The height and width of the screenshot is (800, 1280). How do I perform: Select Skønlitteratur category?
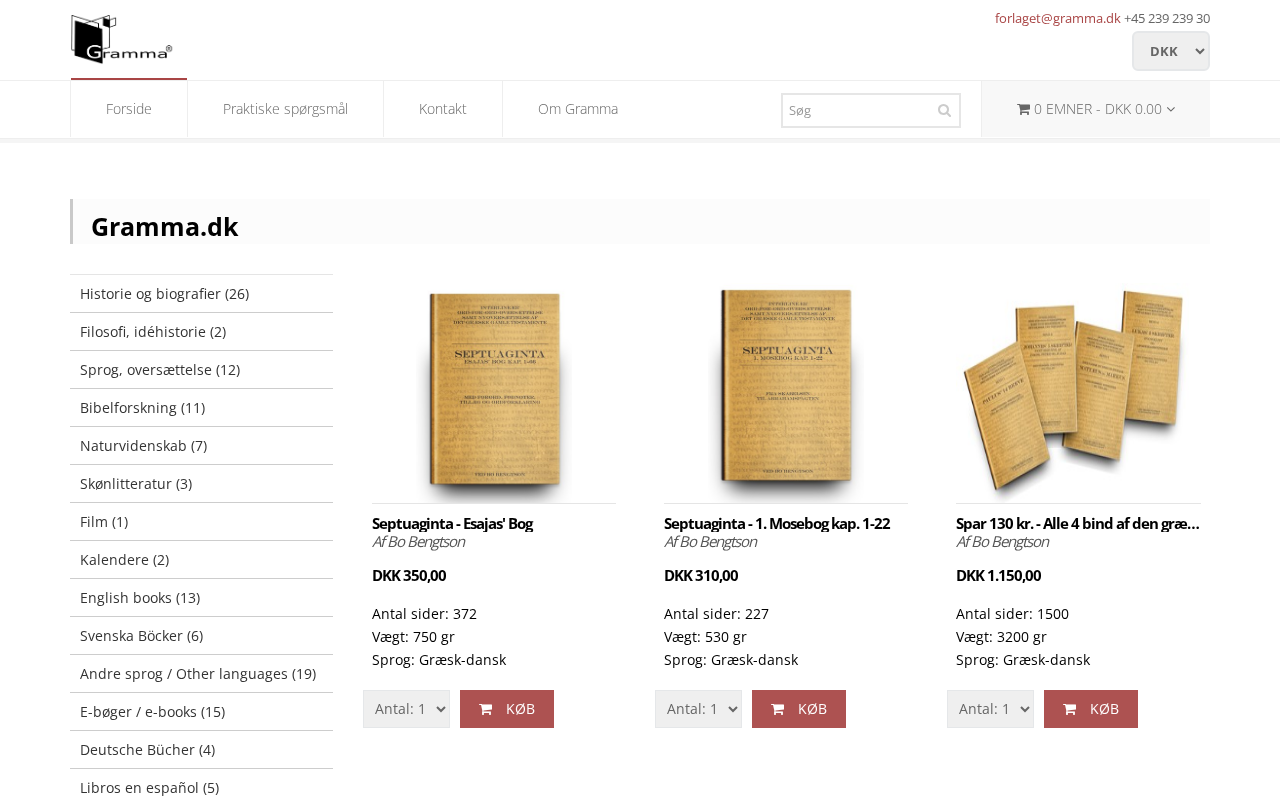pos(202,484)
